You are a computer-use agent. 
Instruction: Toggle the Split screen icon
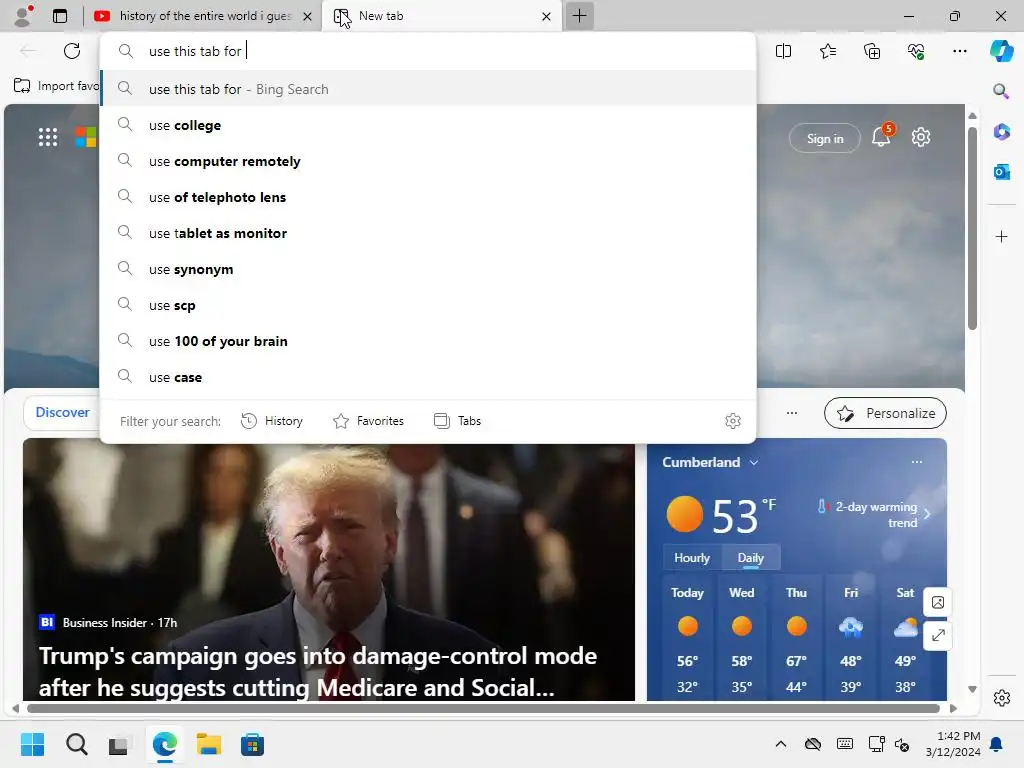click(783, 51)
